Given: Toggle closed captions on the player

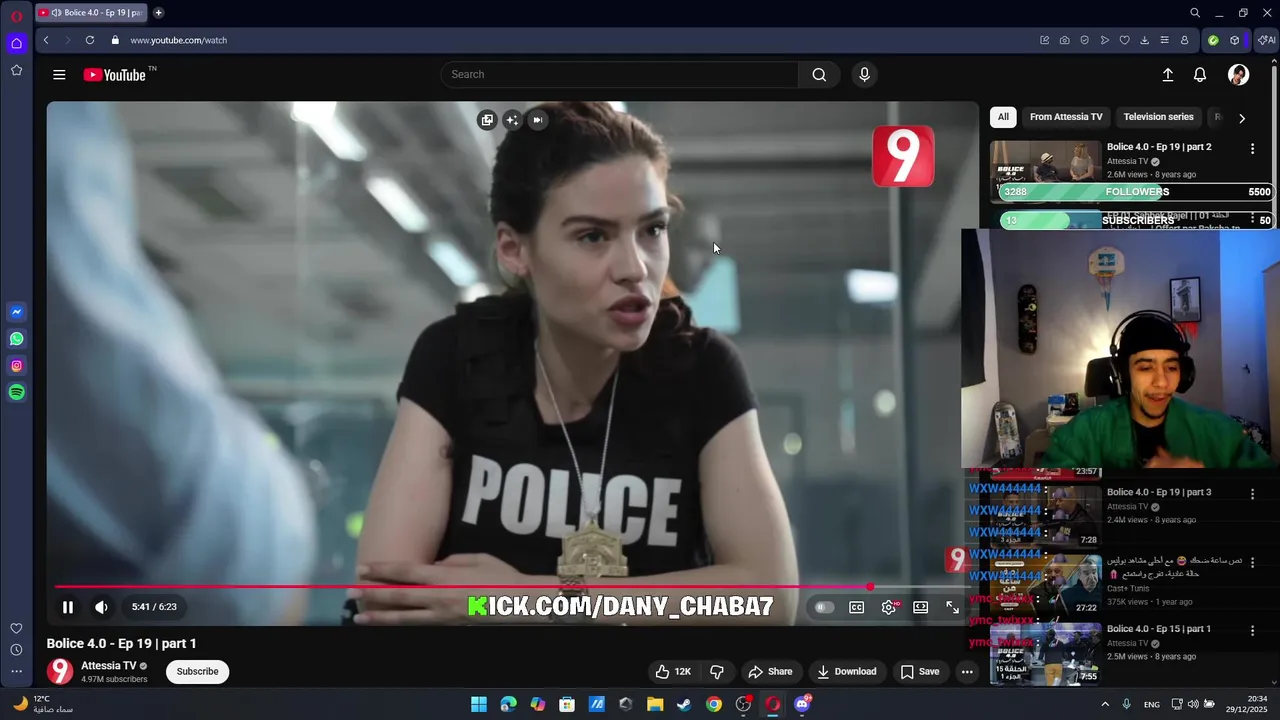Looking at the screenshot, I should (x=857, y=607).
